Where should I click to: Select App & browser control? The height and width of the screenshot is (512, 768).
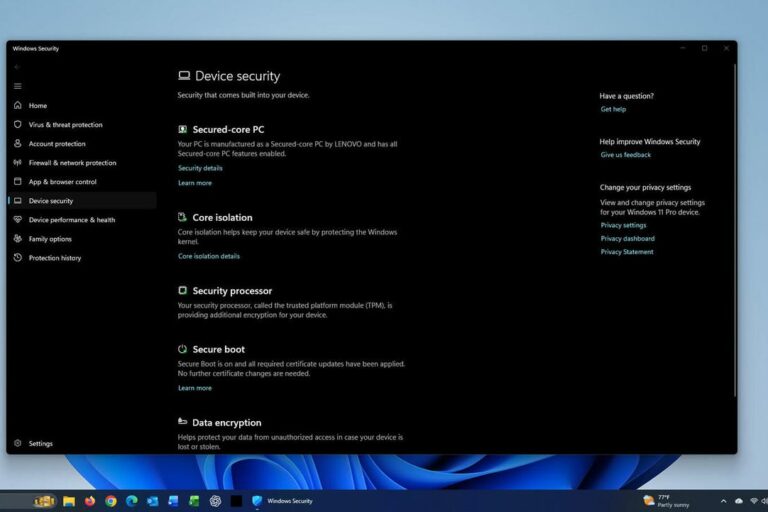pyautogui.click(x=62, y=182)
